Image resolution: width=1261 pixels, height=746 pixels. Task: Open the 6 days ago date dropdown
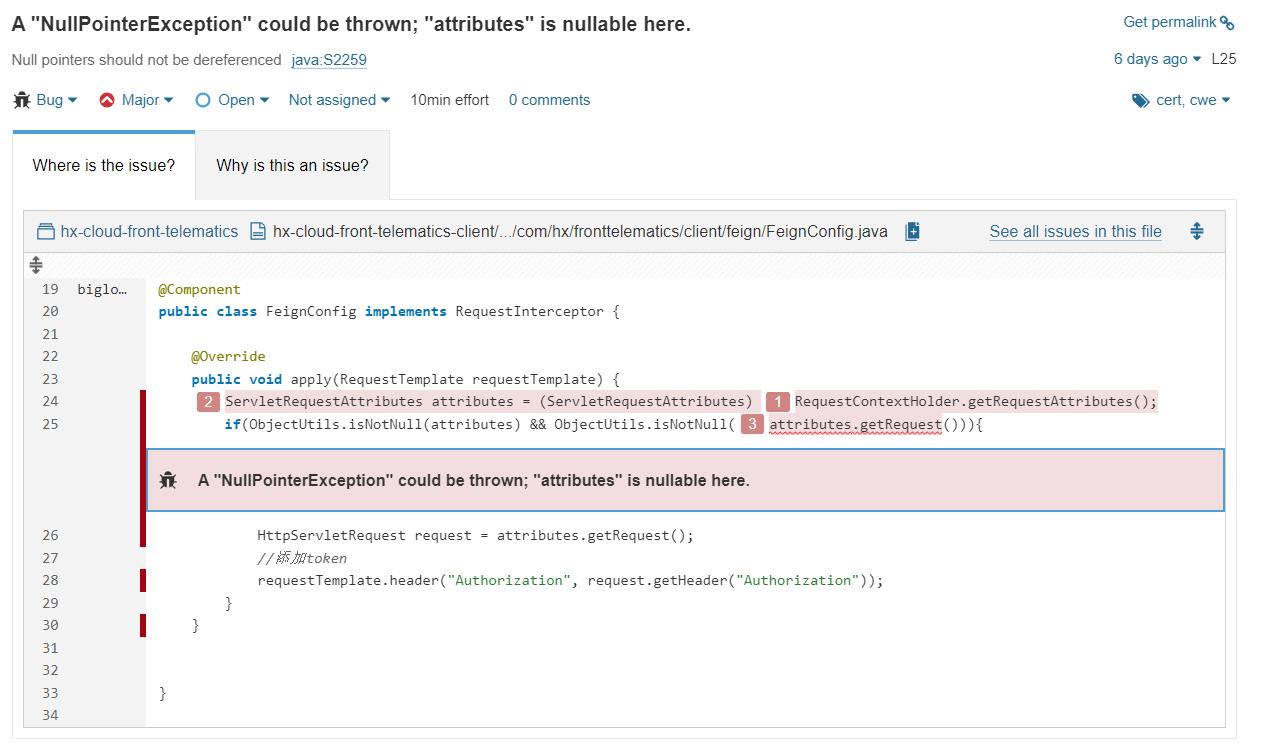pyautogui.click(x=1158, y=59)
